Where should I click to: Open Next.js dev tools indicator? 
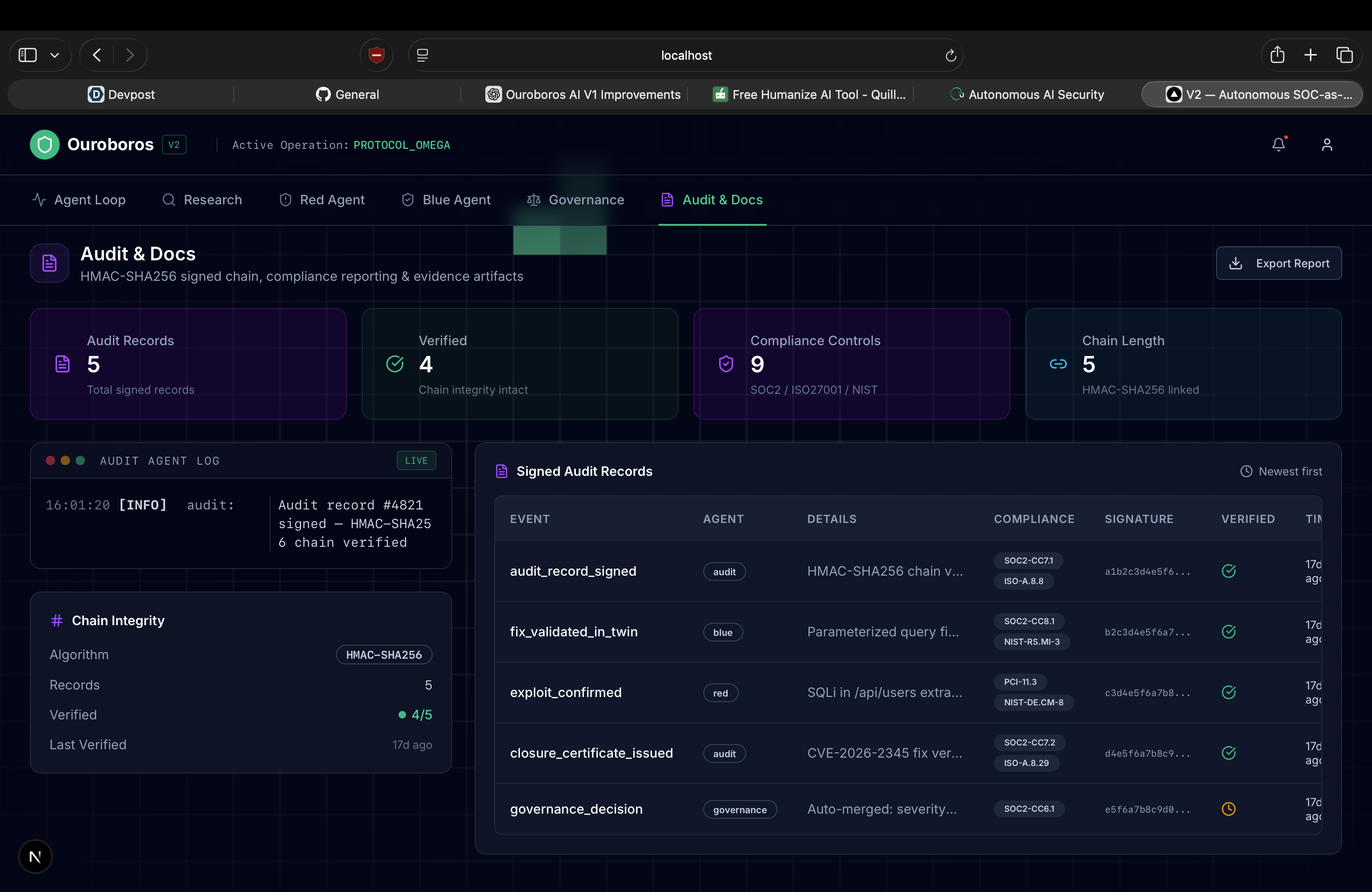[x=35, y=856]
